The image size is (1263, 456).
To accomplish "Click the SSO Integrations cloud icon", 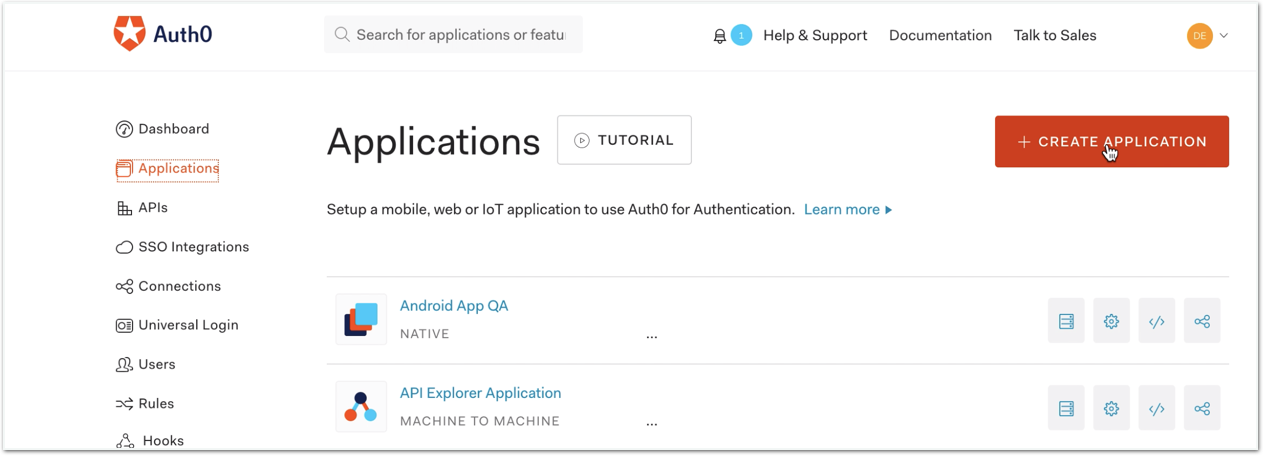I will (124, 247).
